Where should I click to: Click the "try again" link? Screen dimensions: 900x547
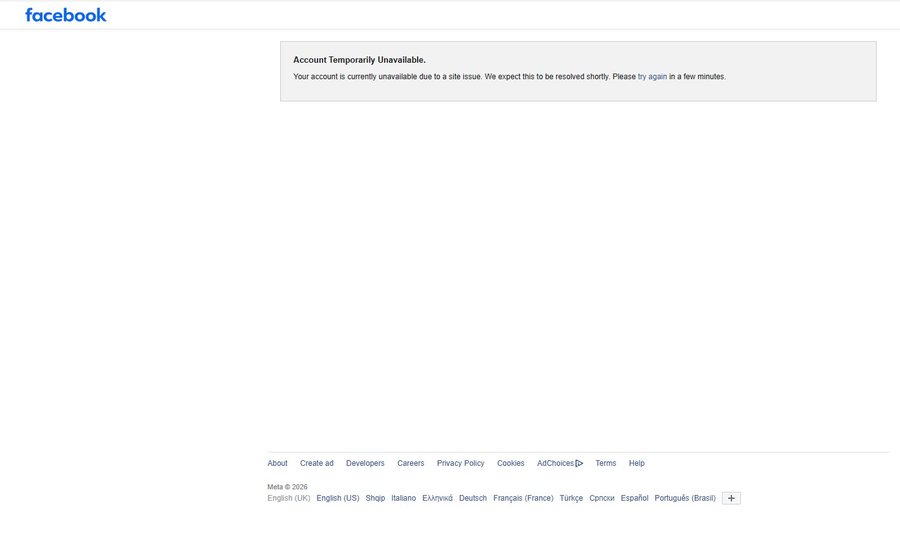652,76
